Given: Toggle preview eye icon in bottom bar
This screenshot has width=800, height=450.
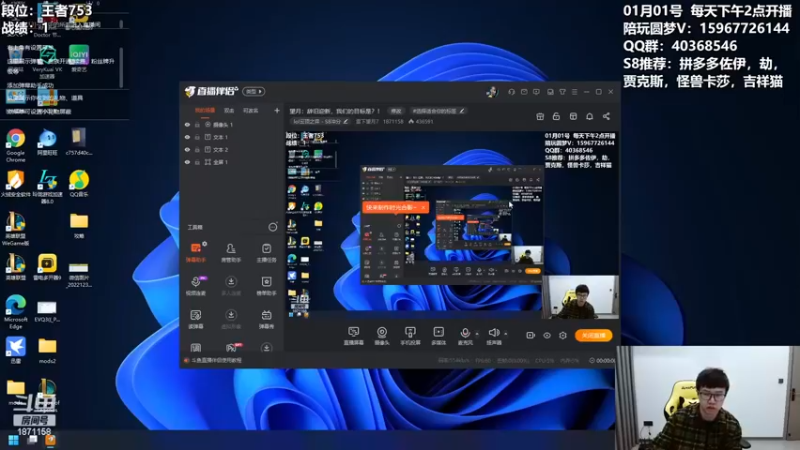Looking at the screenshot, I should pos(546,335).
